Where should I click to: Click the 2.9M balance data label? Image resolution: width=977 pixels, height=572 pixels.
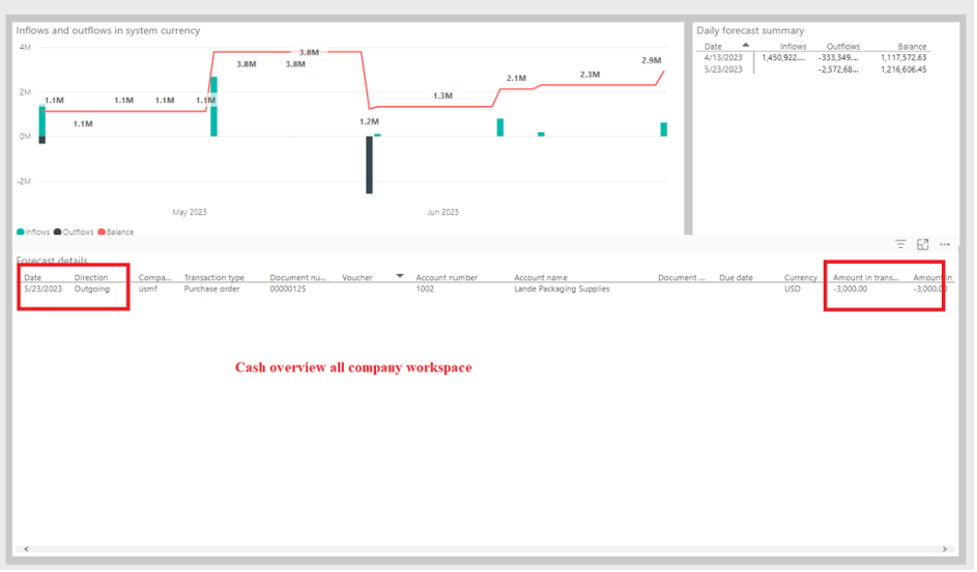click(651, 60)
